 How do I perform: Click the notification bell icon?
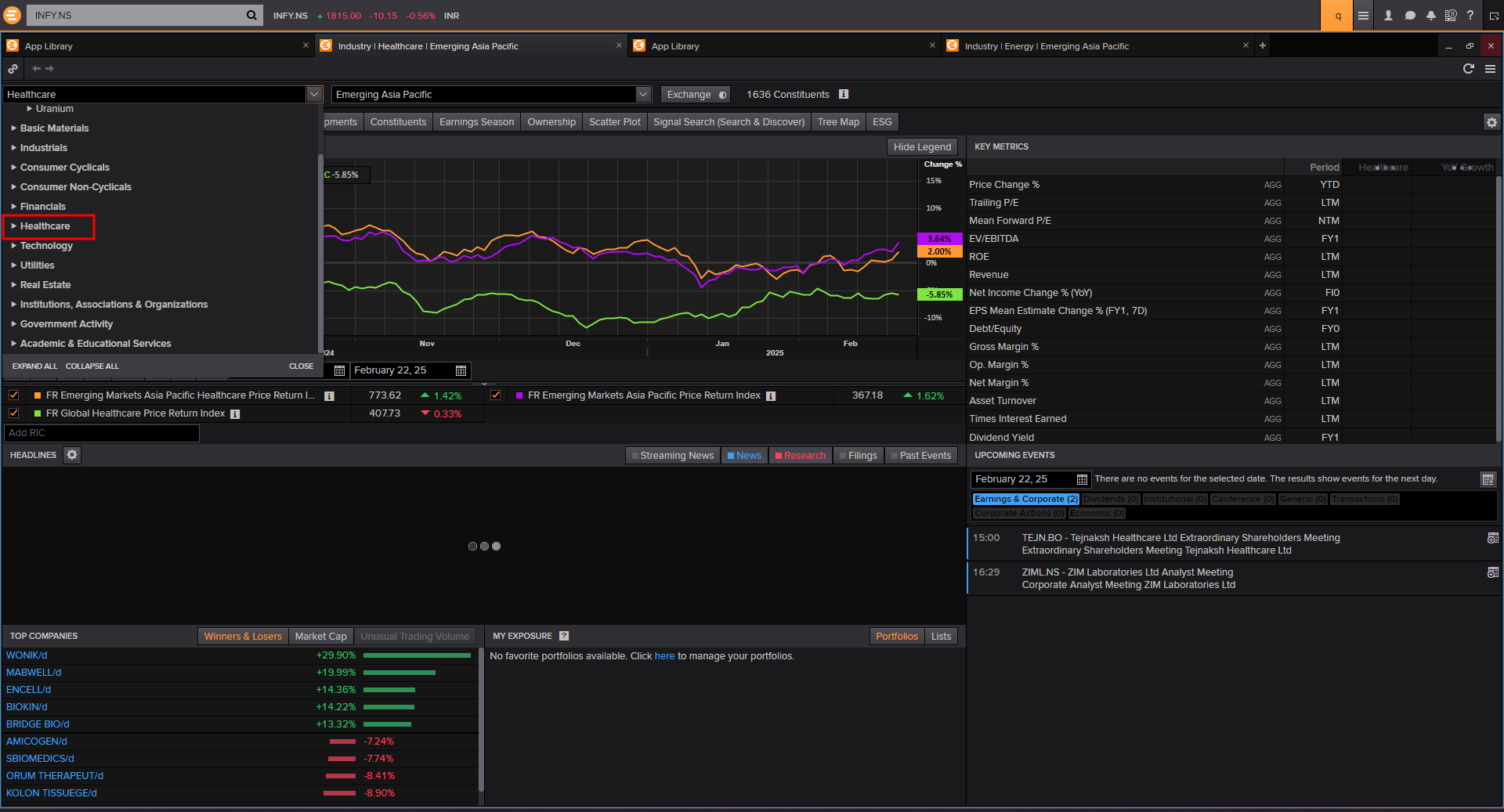tap(1430, 16)
